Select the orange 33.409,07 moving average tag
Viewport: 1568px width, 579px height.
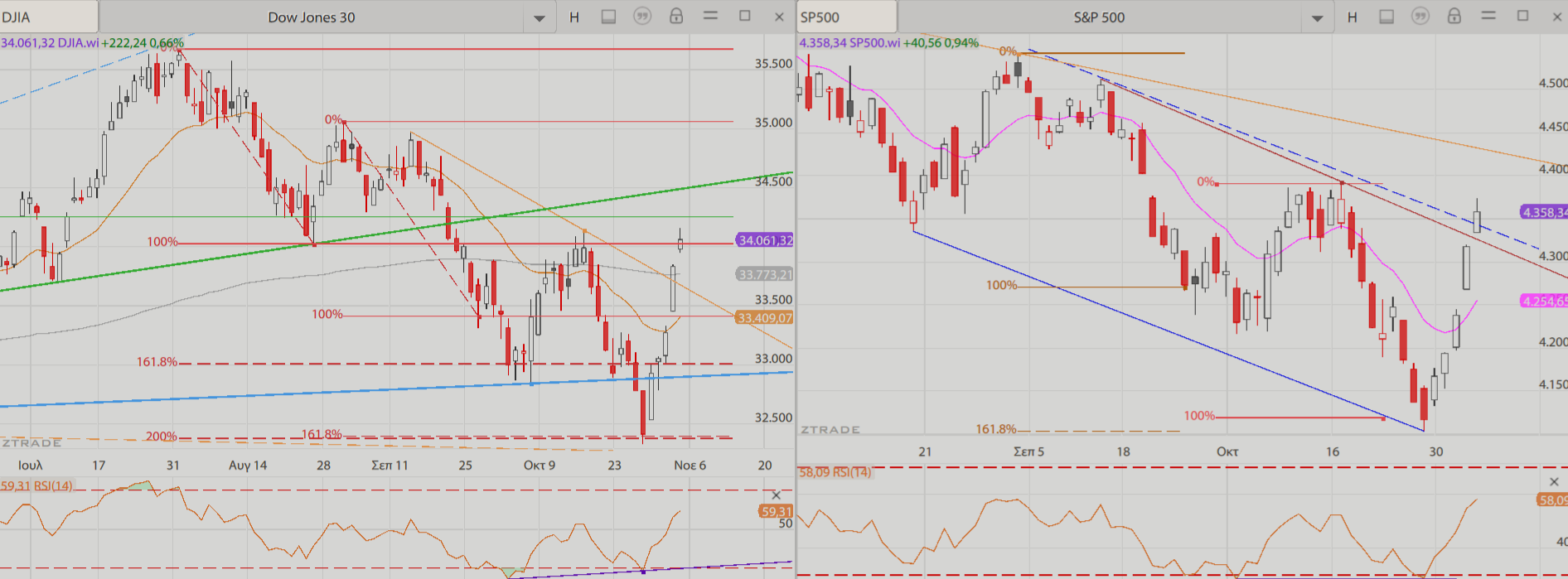click(x=764, y=317)
